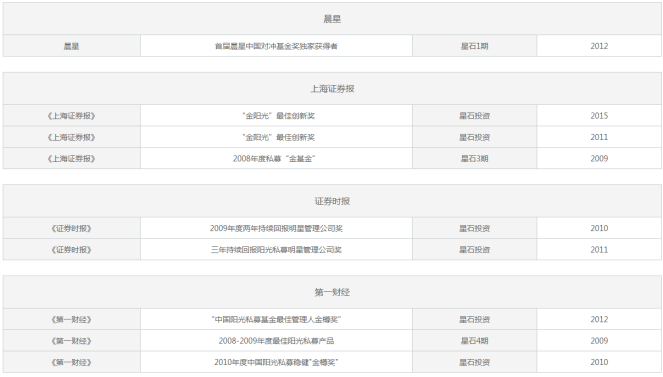Click the 2010年度中国阳光私募稳健"金樽奖" cell
This screenshot has width=663, height=377.
pyautogui.click(x=276, y=362)
